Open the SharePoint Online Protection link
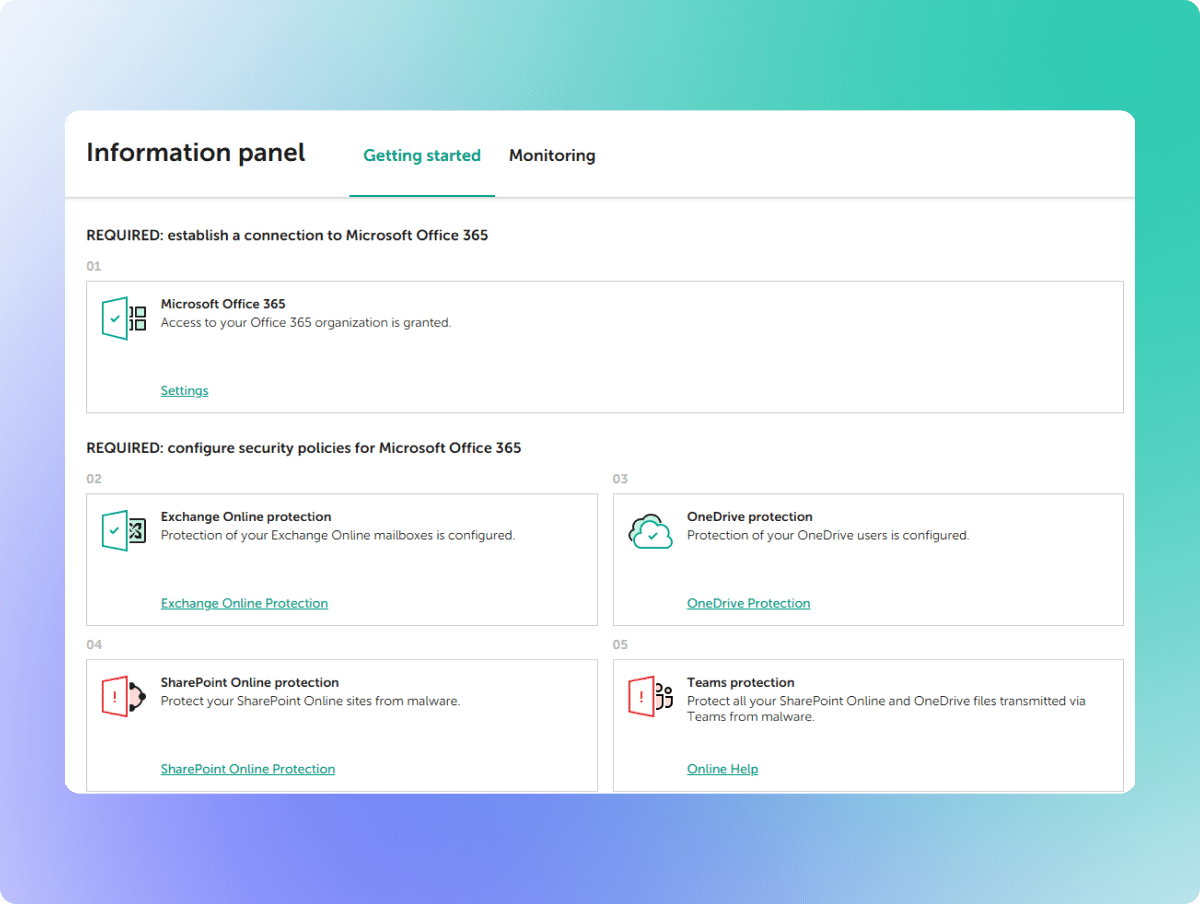 (248, 769)
